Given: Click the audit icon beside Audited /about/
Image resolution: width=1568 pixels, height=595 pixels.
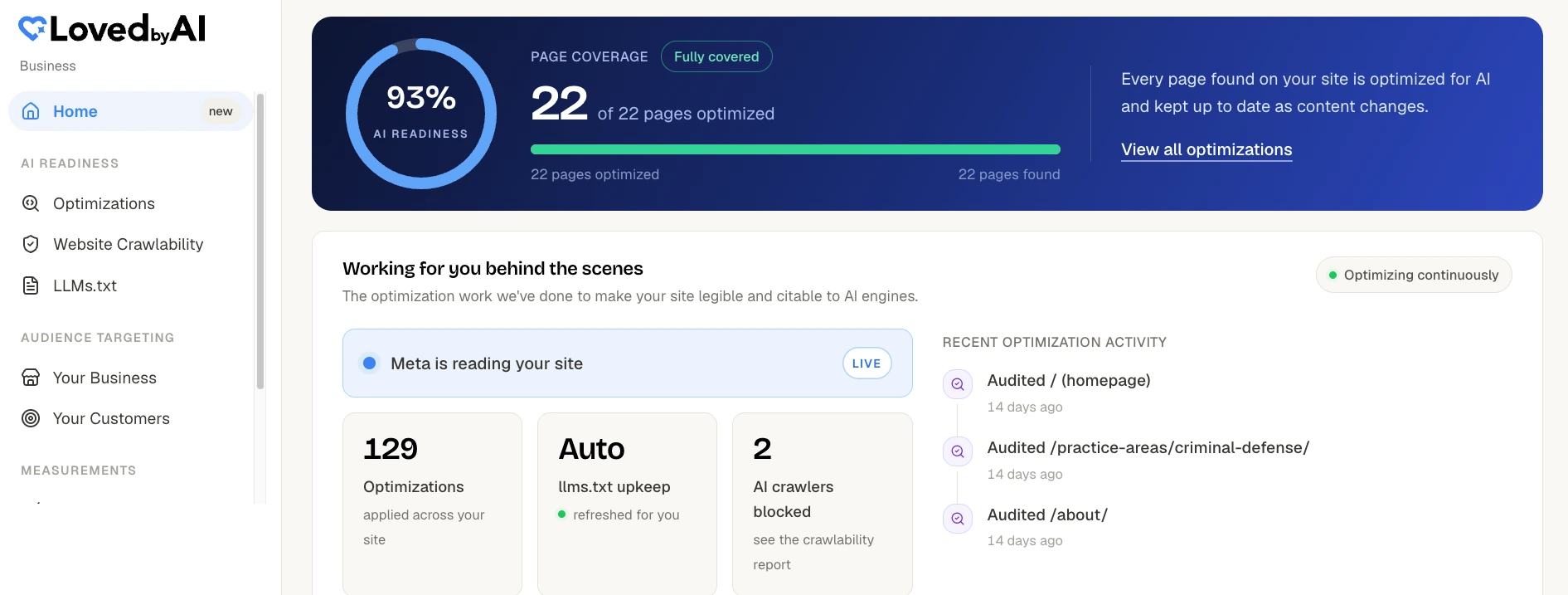Looking at the screenshot, I should (x=958, y=519).
